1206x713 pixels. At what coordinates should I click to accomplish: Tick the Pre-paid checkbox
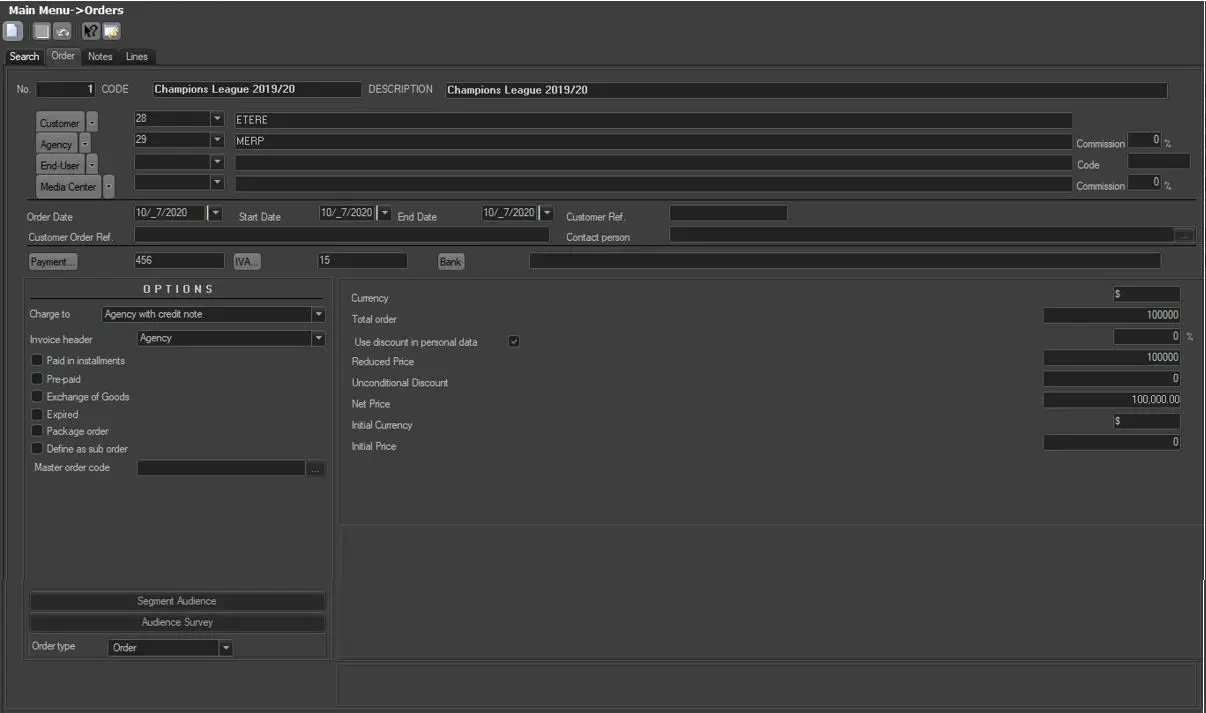(x=37, y=379)
